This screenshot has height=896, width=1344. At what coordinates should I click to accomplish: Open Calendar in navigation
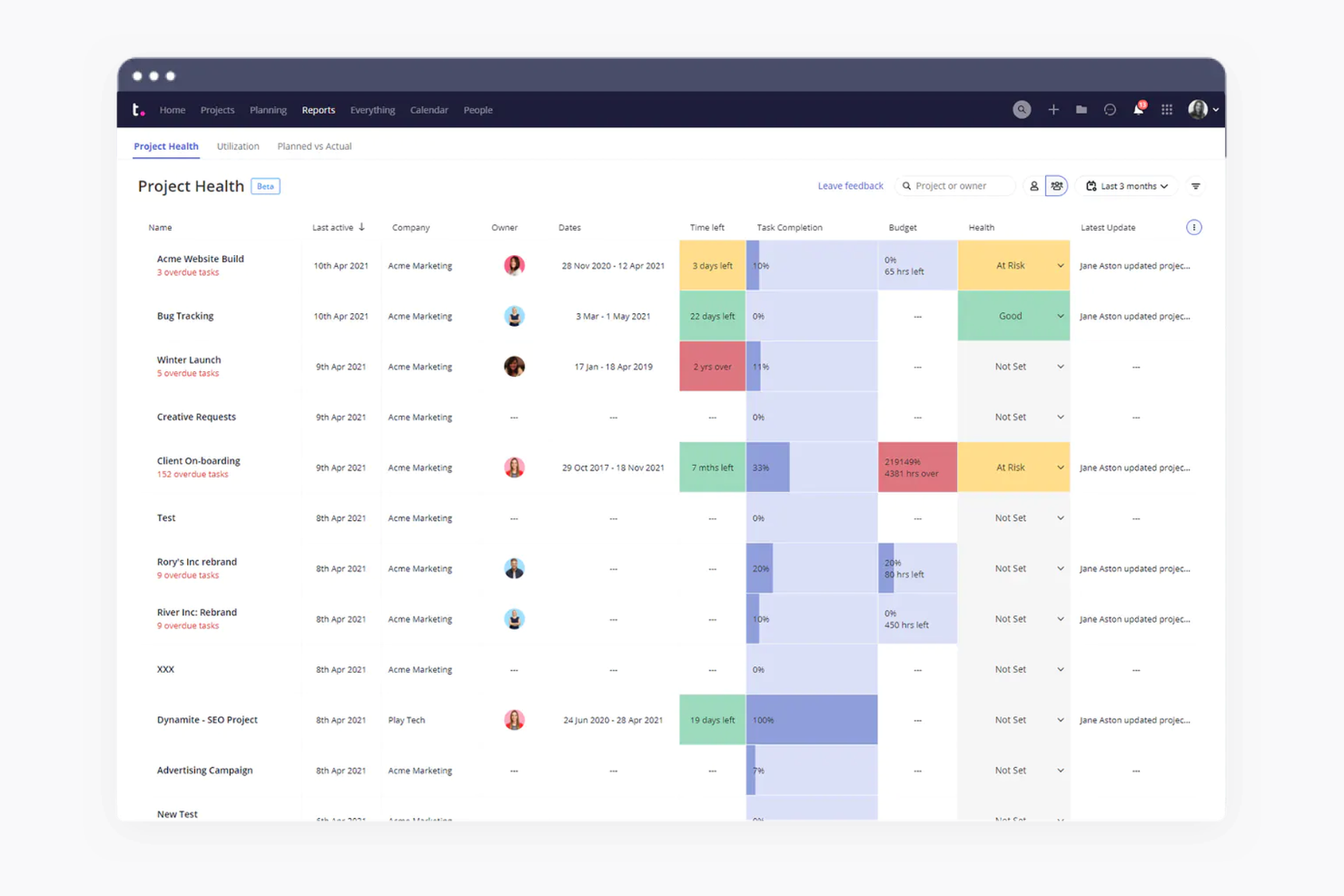[429, 110]
